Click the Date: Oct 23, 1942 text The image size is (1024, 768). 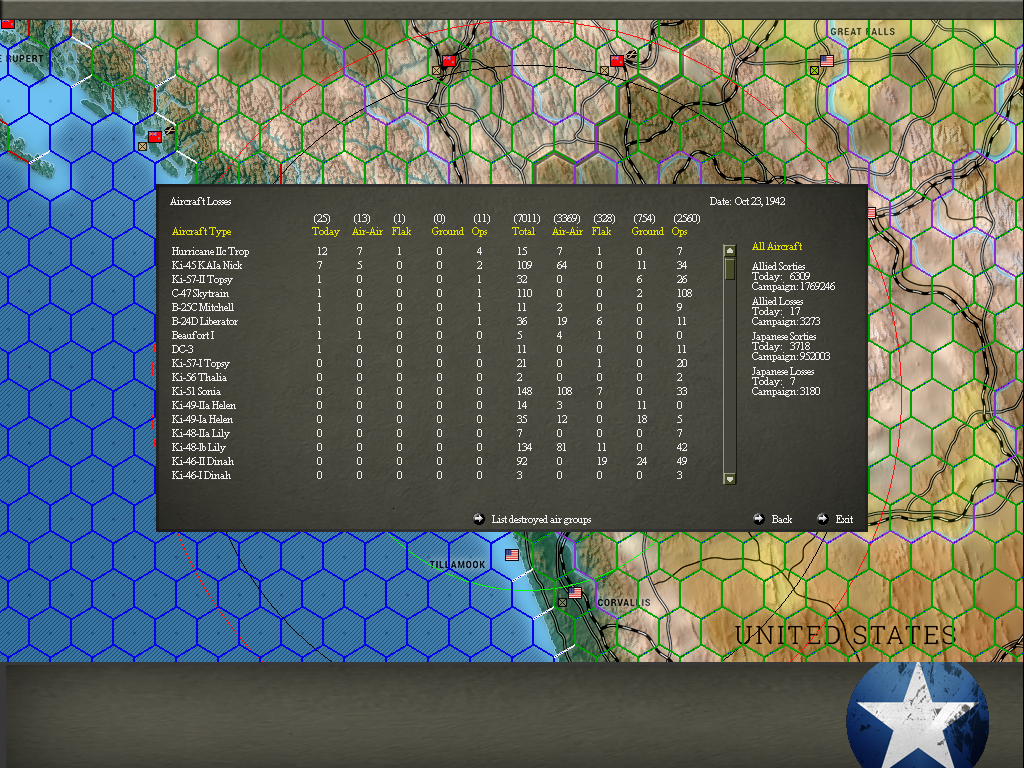[747, 201]
